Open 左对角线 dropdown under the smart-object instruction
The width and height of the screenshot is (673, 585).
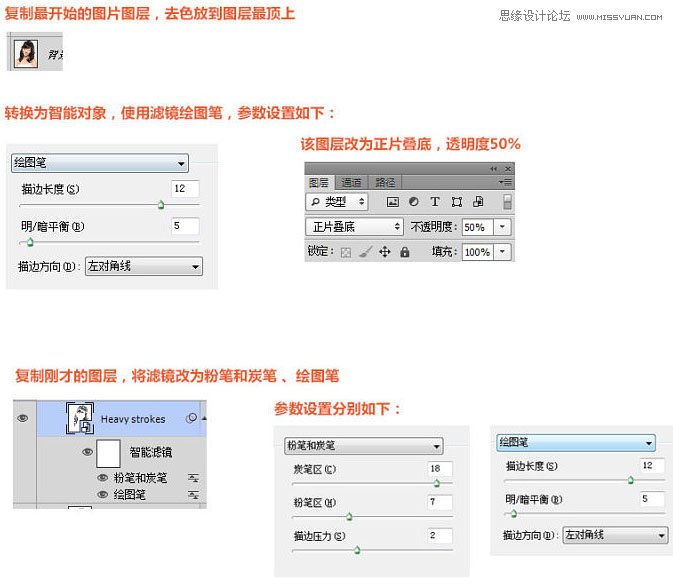144,267
